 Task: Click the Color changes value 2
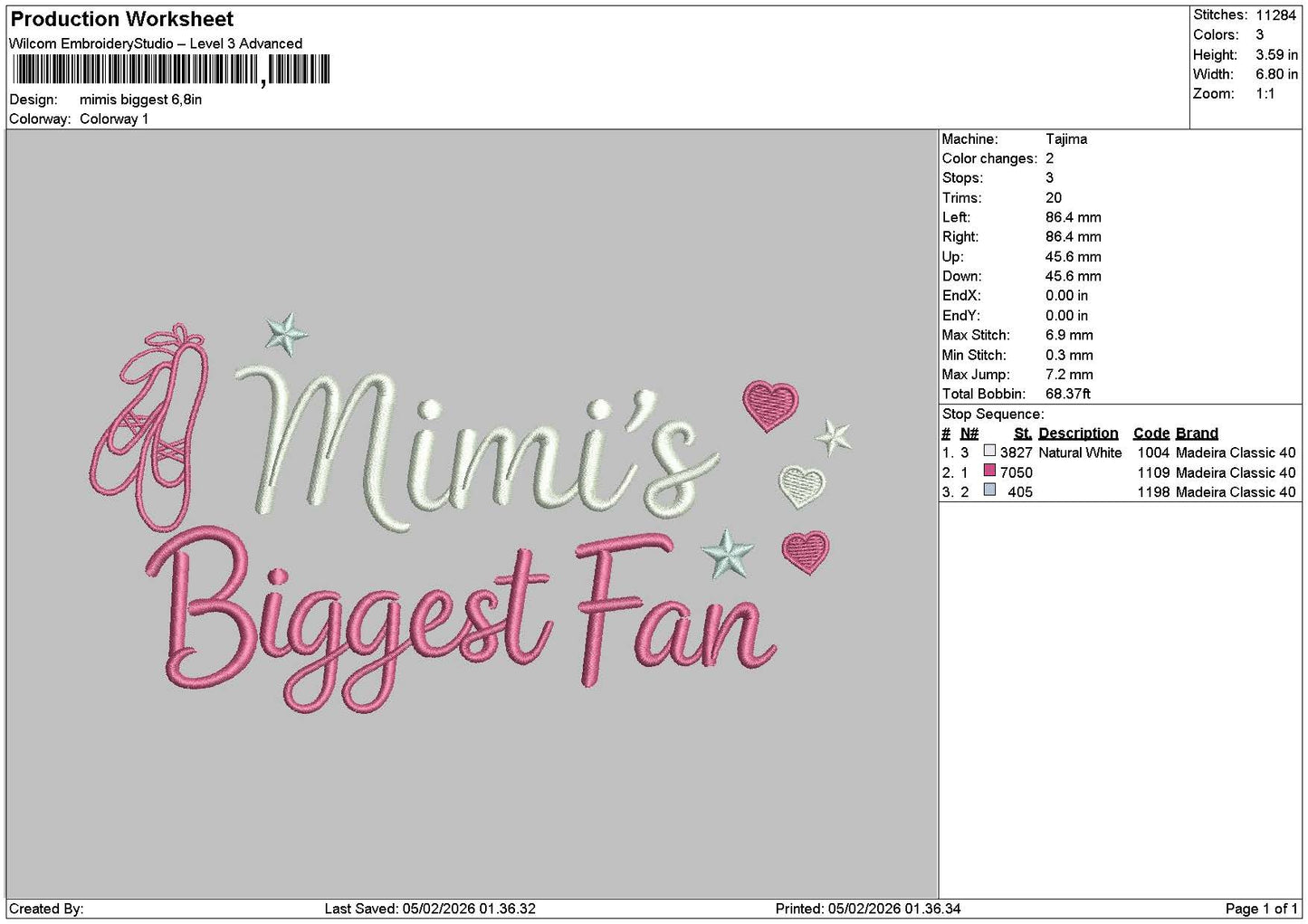[x=1049, y=158]
